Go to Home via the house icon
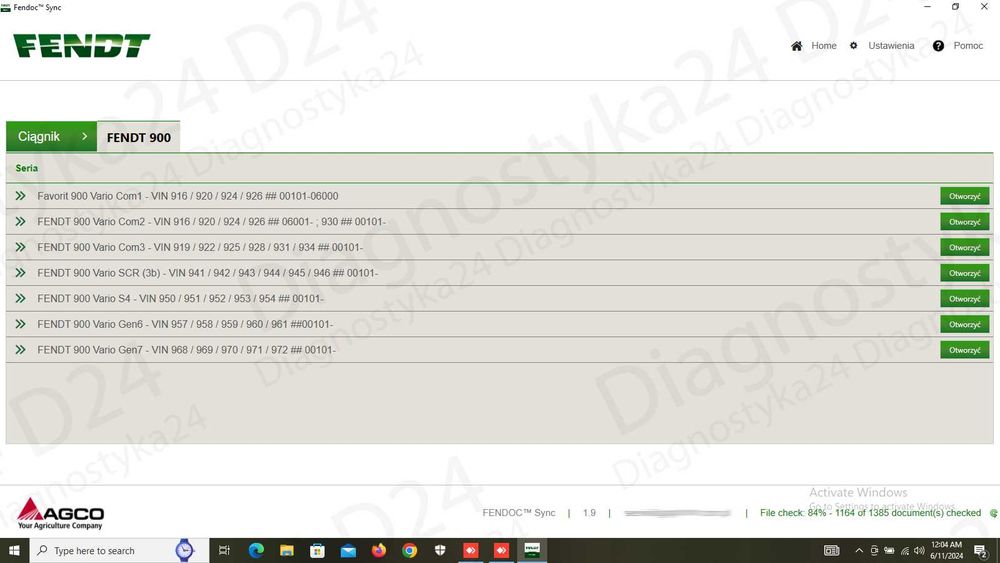This screenshot has height=563, width=1000. 797,46
